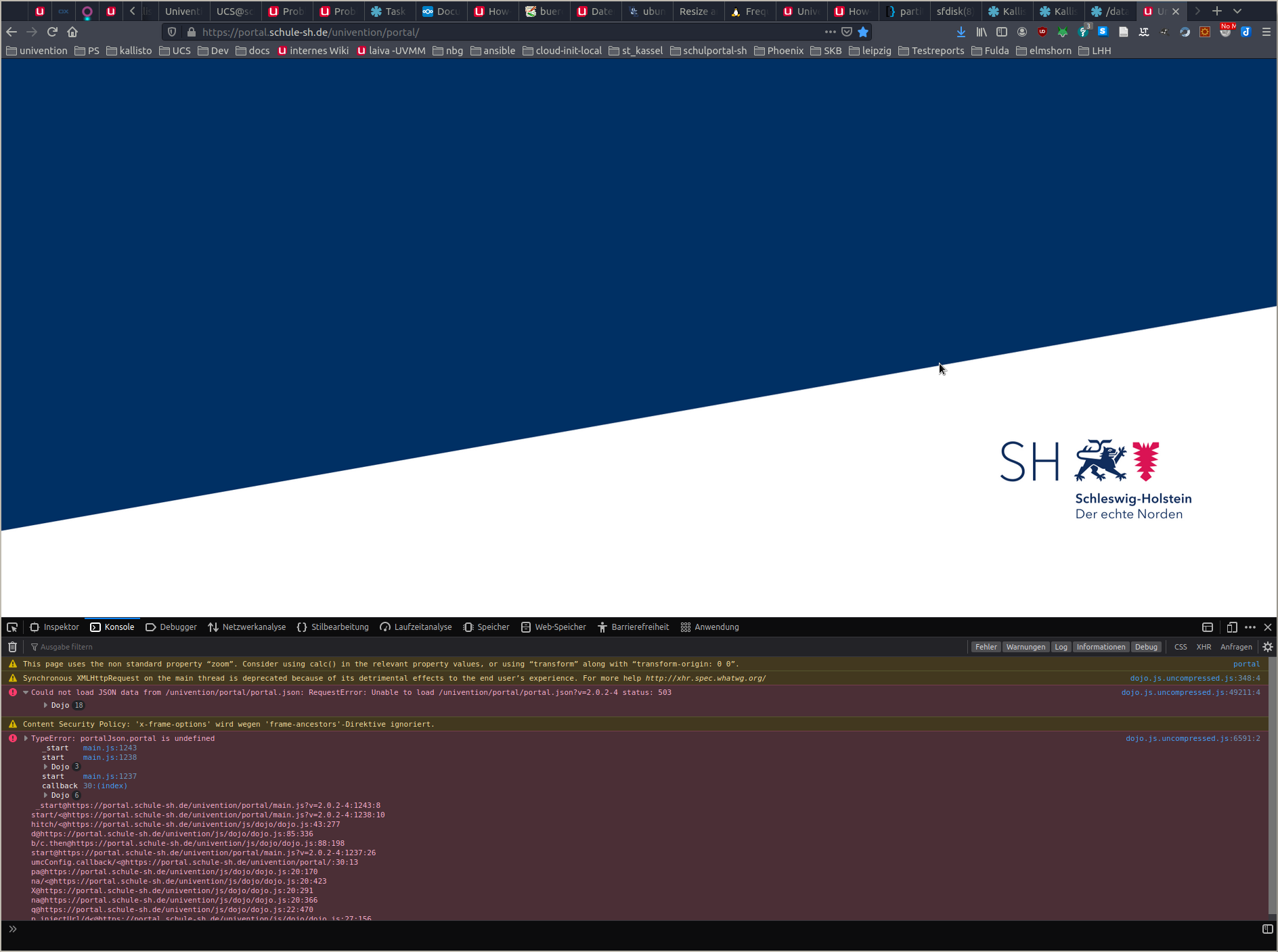Collapse the 'Could not load JSON' error

click(26, 692)
